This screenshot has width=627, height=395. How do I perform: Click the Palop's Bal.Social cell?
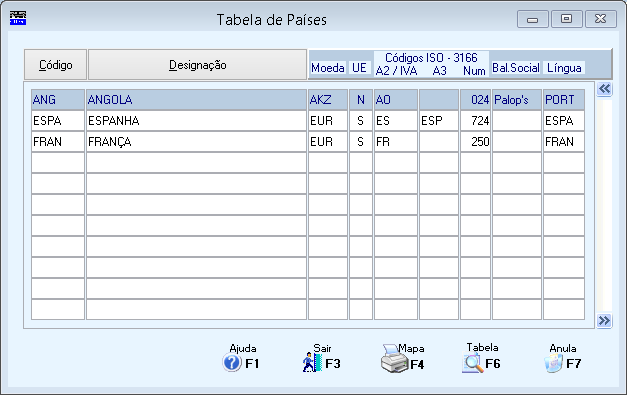[x=517, y=100]
